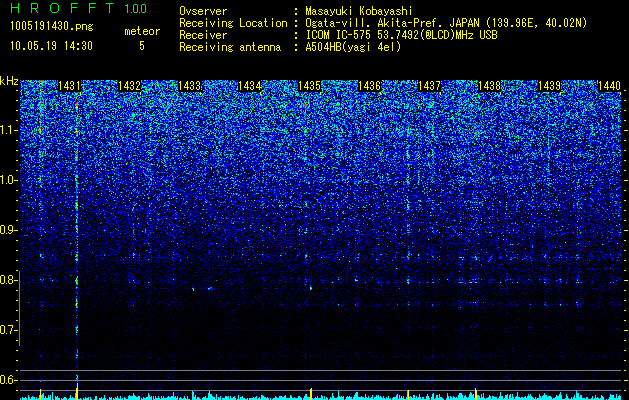The width and height of the screenshot is (629, 400).
Task: Click the 1434 time marker
Action: 250,86
